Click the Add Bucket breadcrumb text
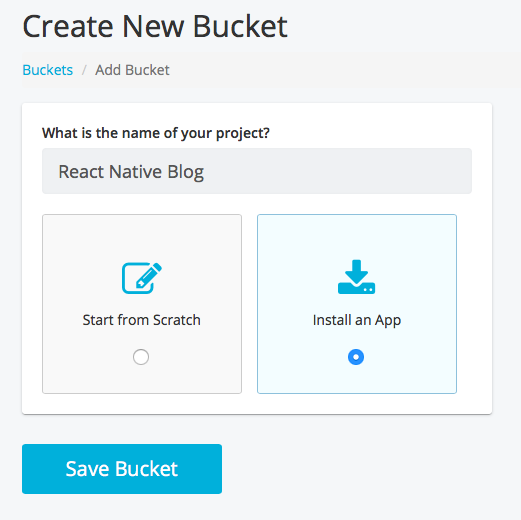The height and width of the screenshot is (520, 521). tap(132, 70)
